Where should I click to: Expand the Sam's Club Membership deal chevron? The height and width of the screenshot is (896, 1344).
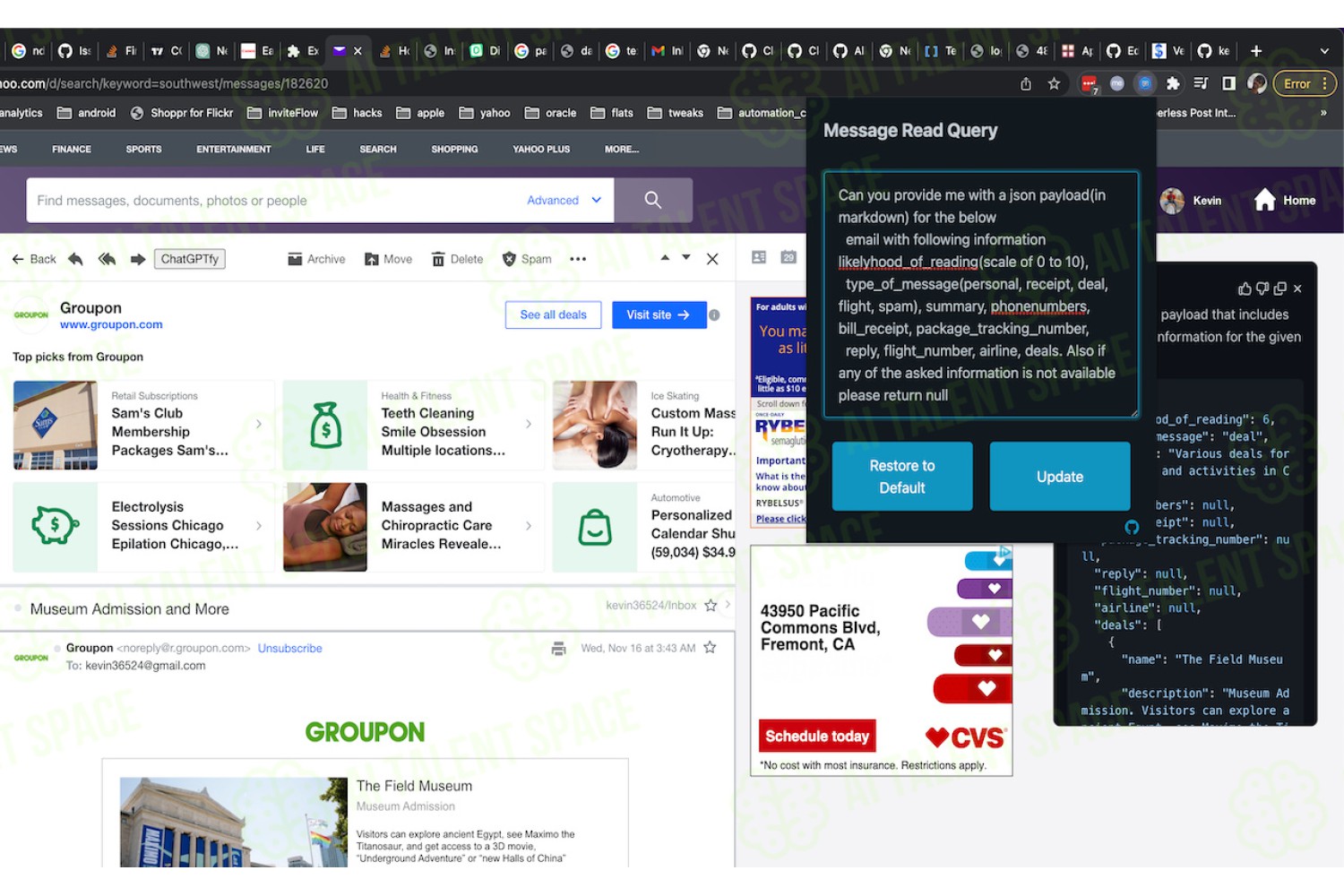[x=259, y=424]
